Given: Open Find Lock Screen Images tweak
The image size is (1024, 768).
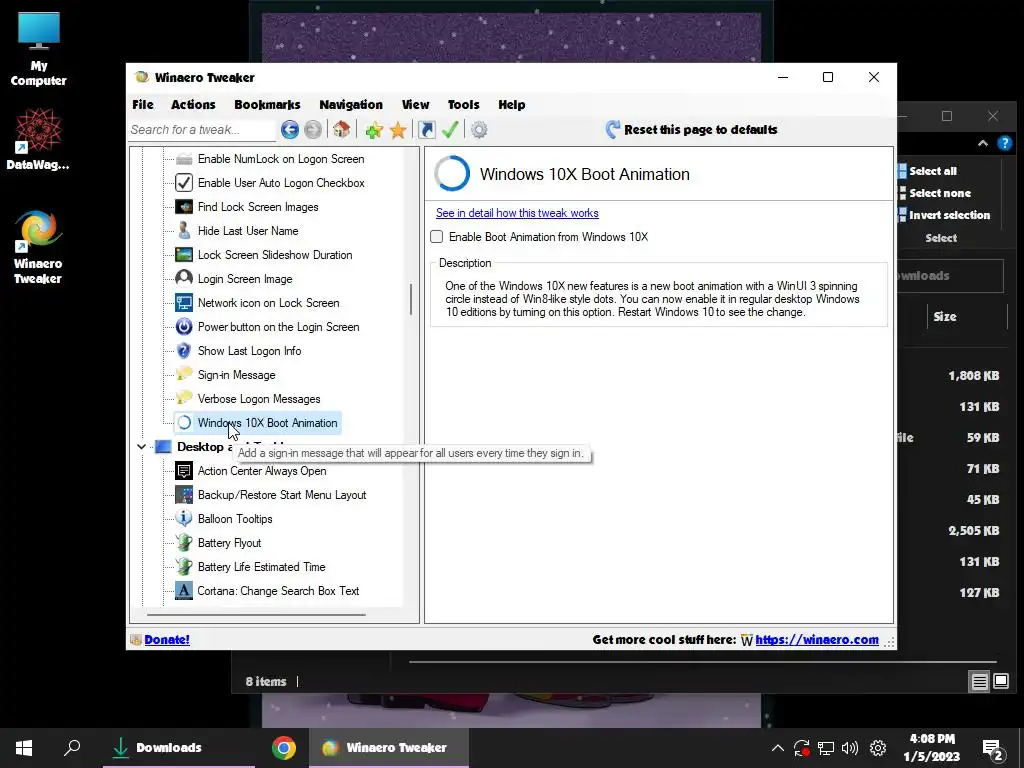Looking at the screenshot, I should [258, 207].
